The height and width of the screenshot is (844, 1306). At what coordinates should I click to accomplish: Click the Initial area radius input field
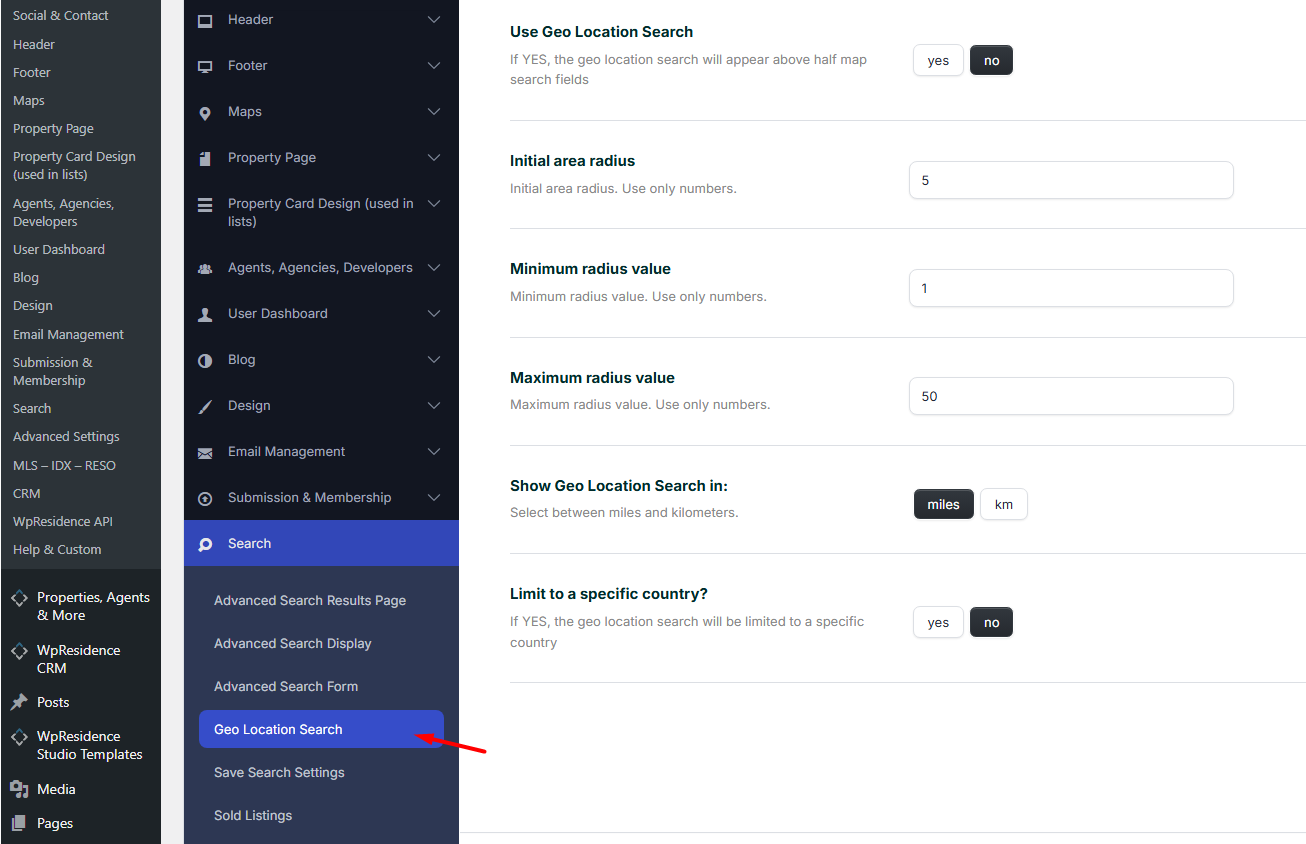[1070, 181]
